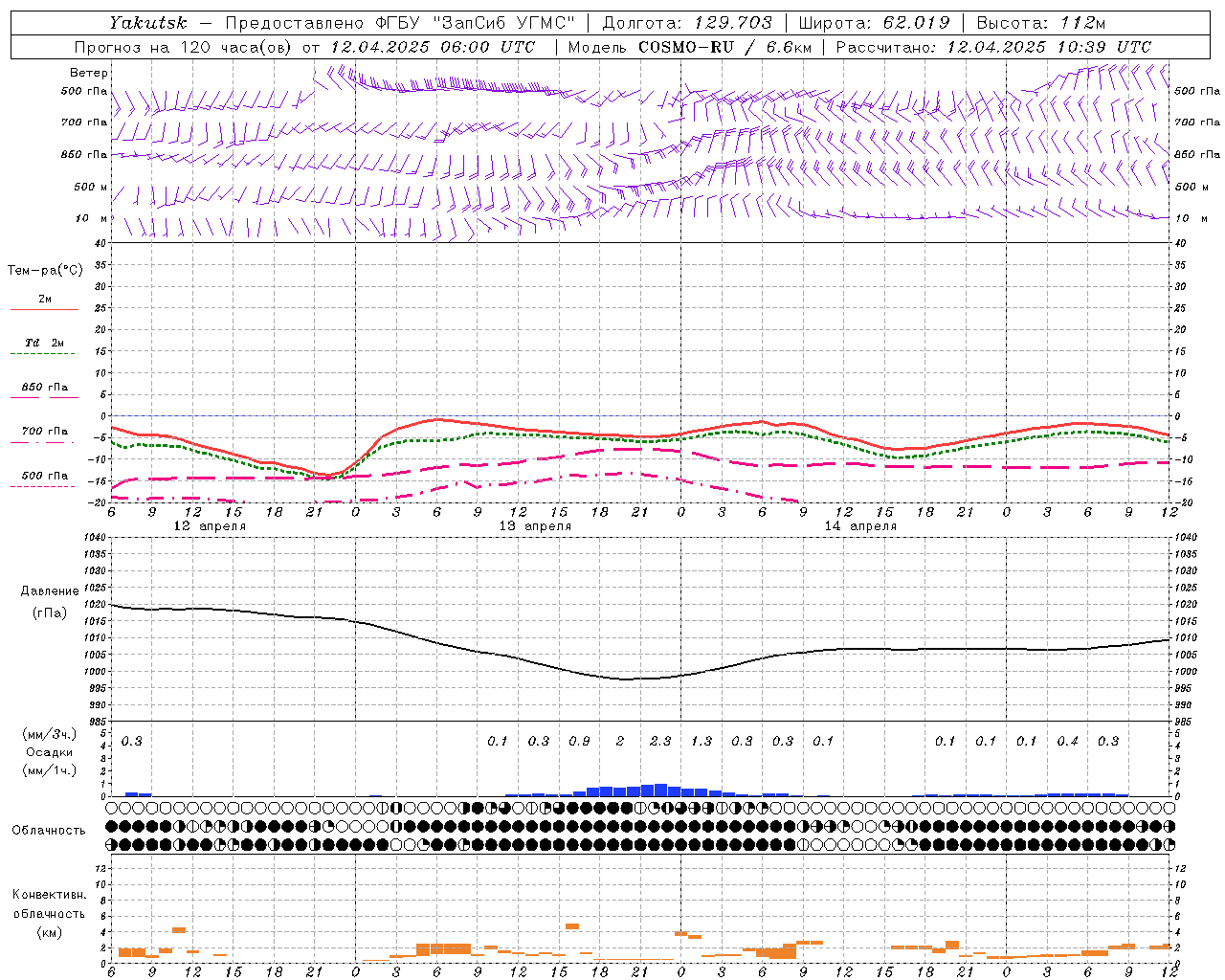Click the '(мм/3ч.)' precipitation unit label

coord(49,734)
